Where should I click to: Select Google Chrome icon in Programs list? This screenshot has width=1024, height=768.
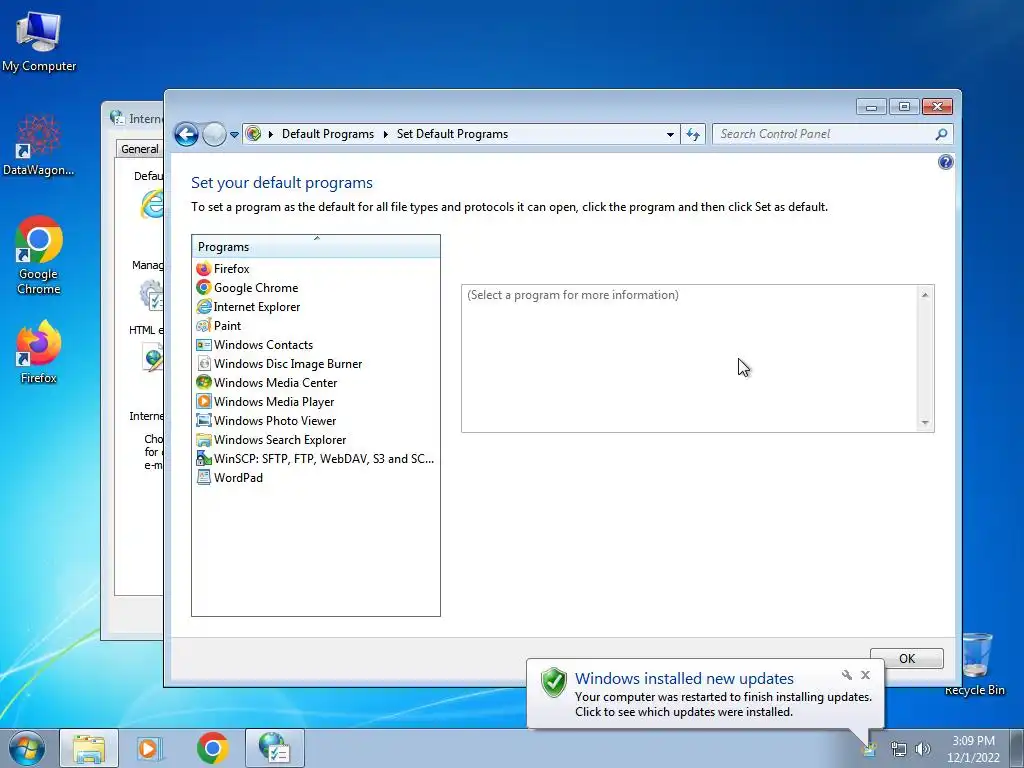[204, 287]
